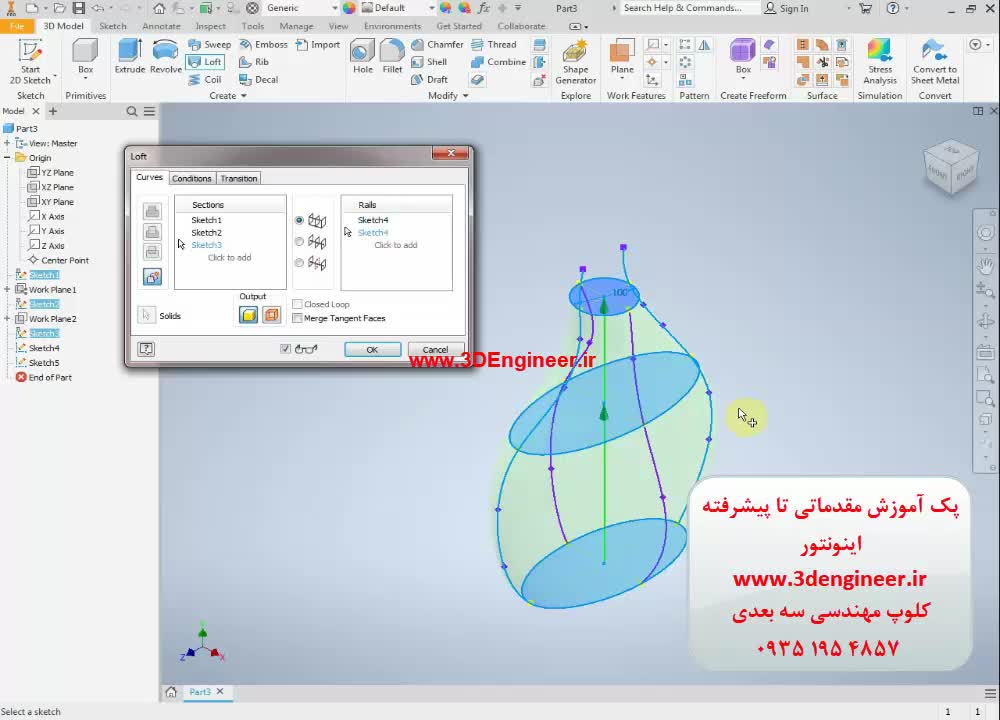Collapse the Origin folder
1000x720 pixels.
coord(7,158)
